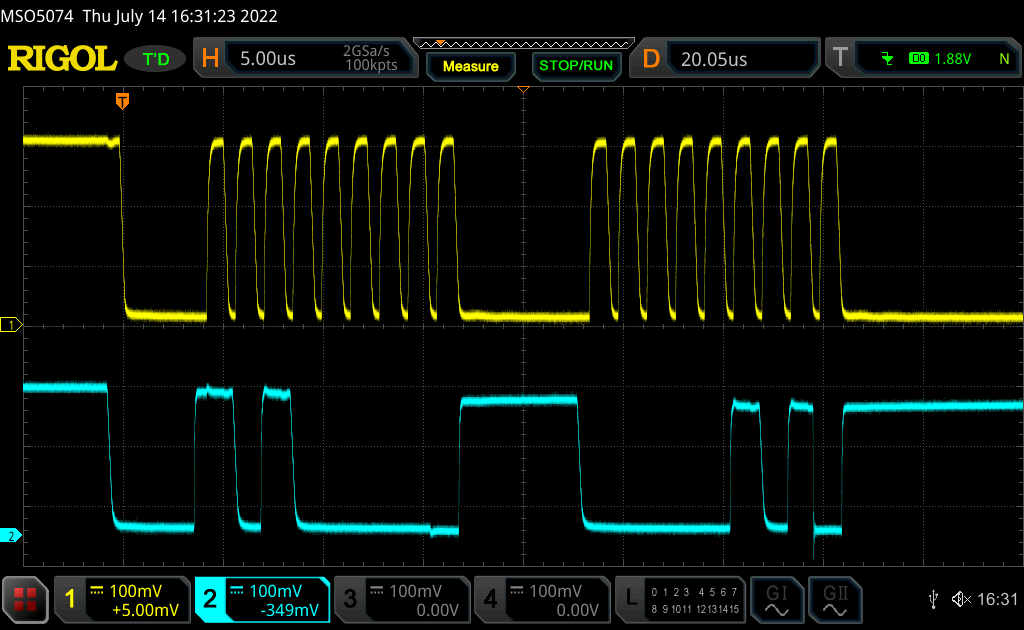Toggle channel 1 at 100mV
This screenshot has height=630, width=1024.
(x=122, y=600)
